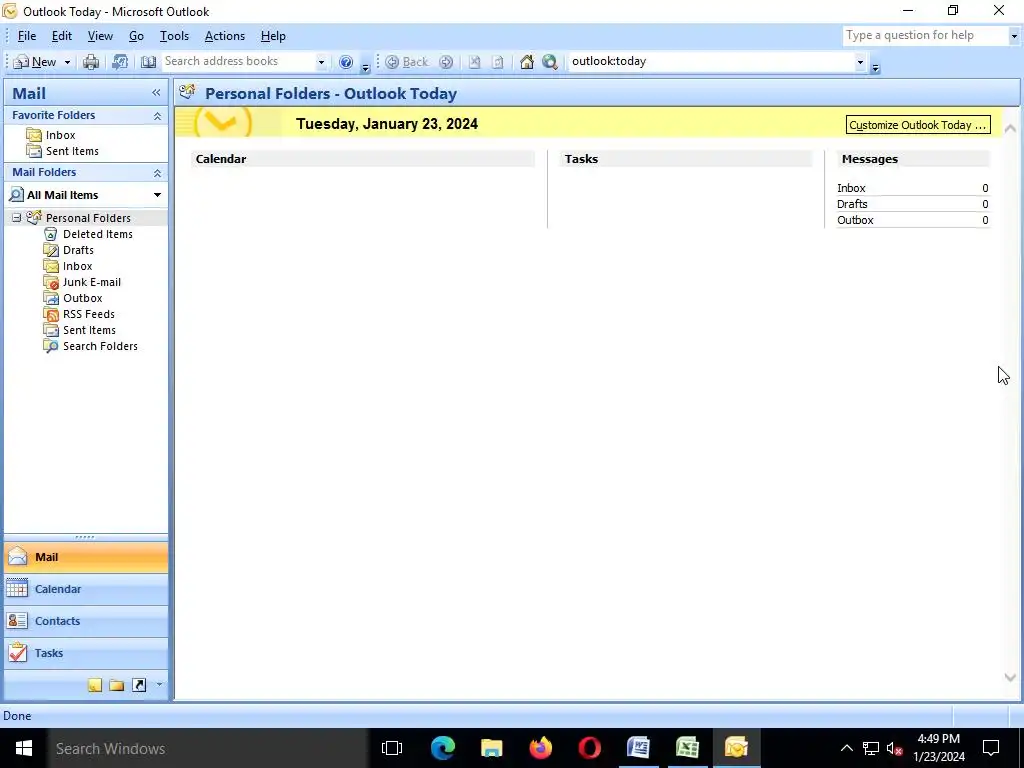Screen dimensions: 1024x768
Task: Open the help question box dropdown arrow
Action: click(1014, 36)
